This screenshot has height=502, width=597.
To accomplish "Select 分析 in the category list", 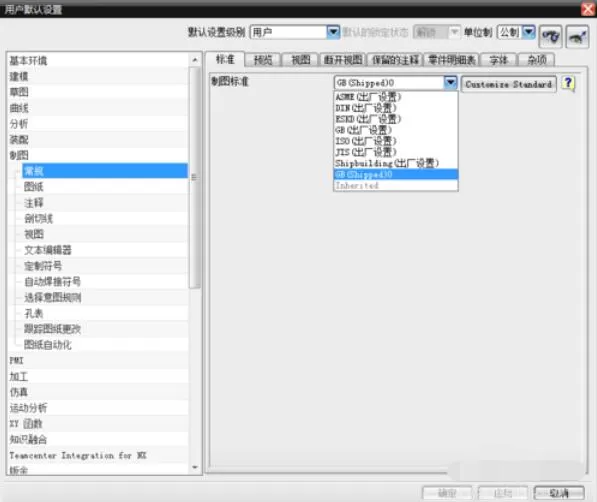I will (x=98, y=124).
